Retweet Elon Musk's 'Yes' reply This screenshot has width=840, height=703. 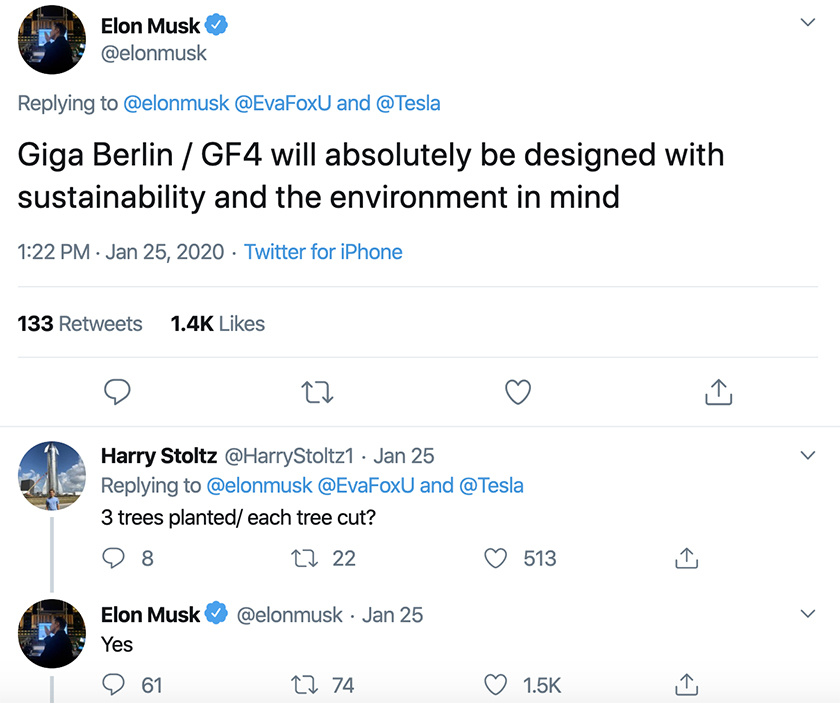pos(302,685)
